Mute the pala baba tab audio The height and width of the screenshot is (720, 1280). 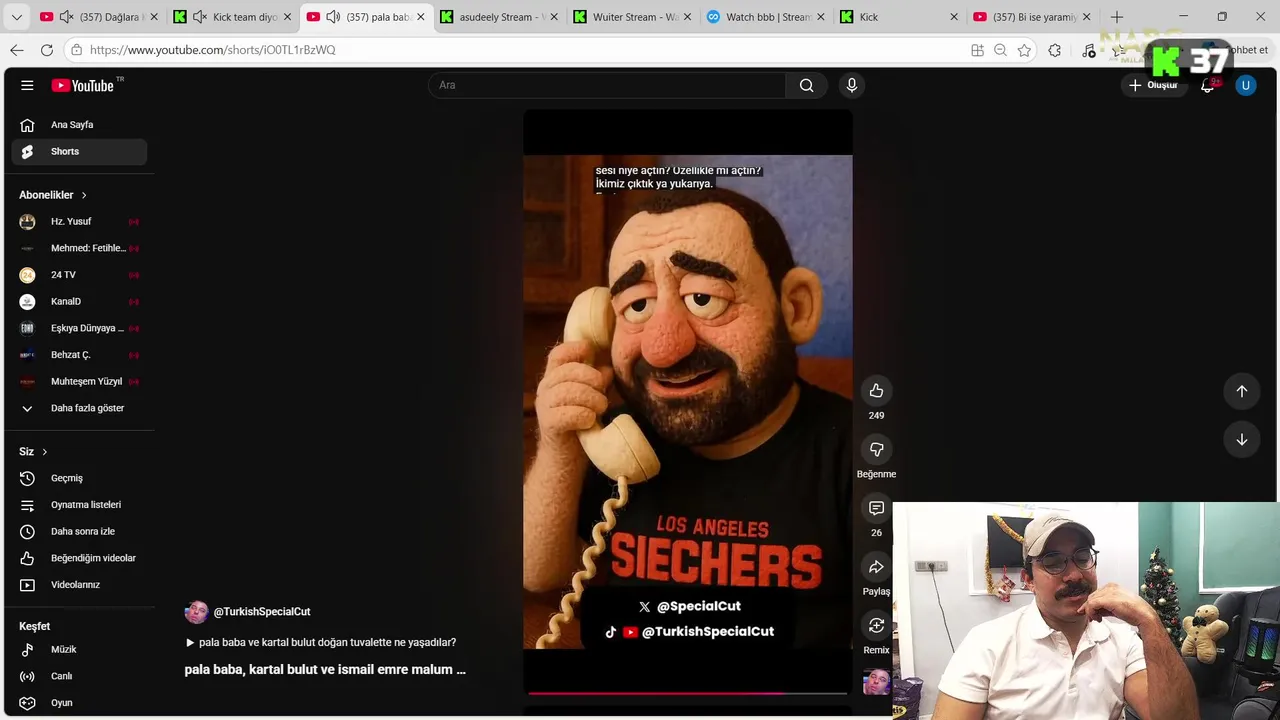[333, 17]
